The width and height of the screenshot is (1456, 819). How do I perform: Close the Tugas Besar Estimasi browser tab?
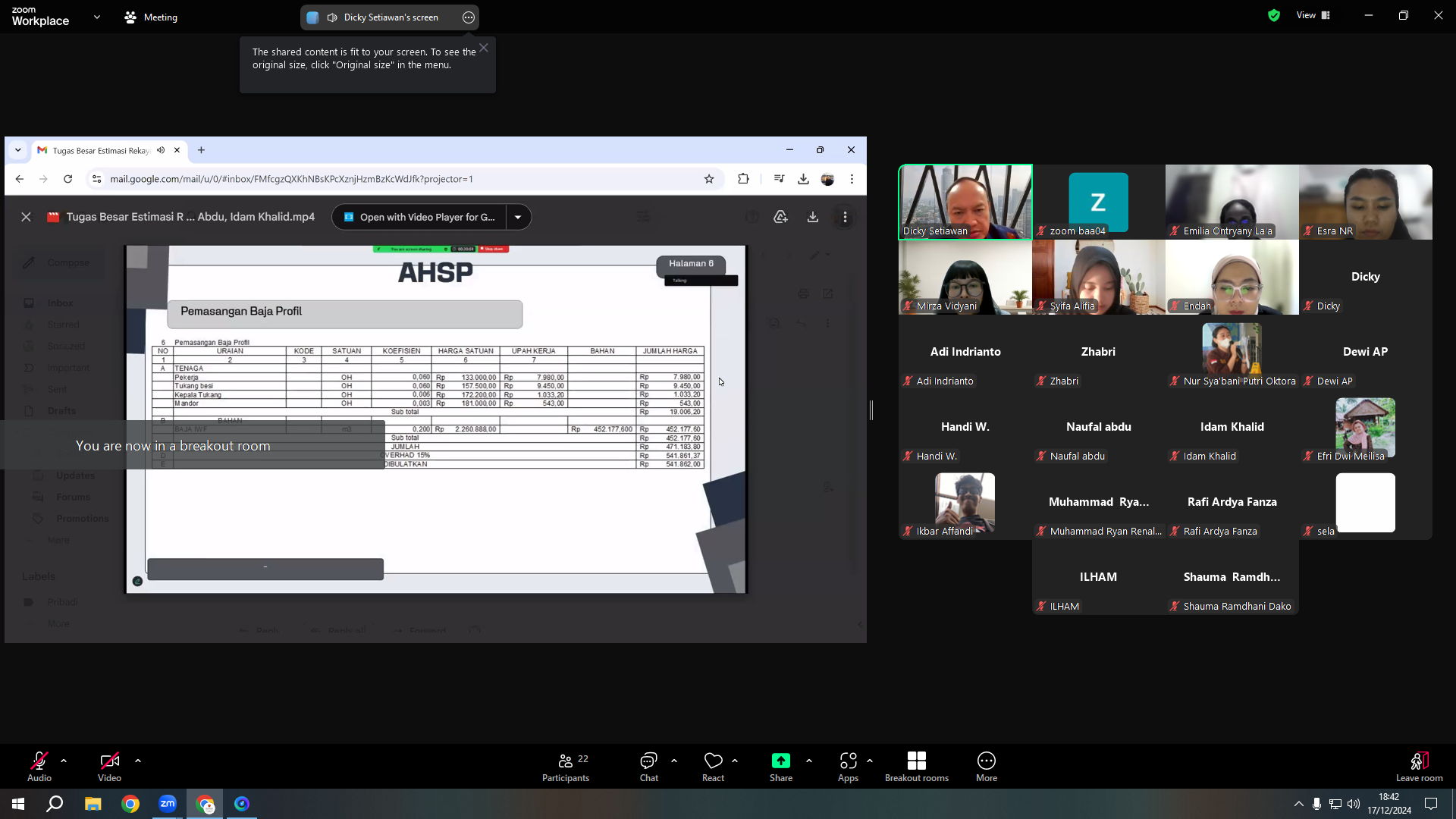pyautogui.click(x=177, y=150)
